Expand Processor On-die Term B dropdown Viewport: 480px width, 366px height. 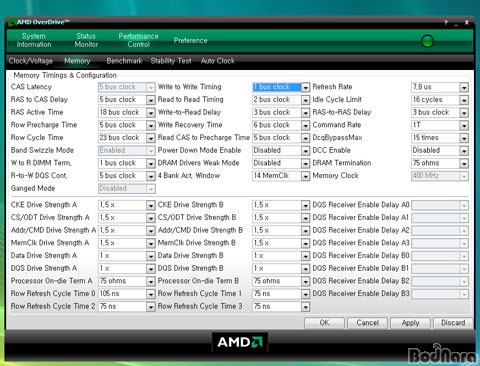click(305, 281)
